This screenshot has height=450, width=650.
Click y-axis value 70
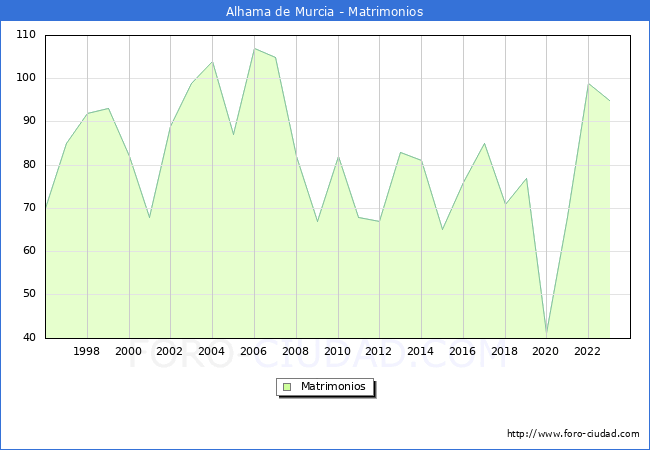(x=29, y=208)
